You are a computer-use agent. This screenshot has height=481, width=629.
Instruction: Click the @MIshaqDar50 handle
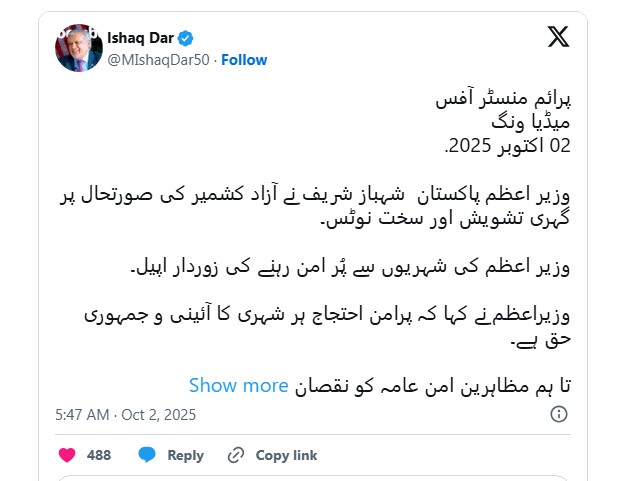coord(160,60)
